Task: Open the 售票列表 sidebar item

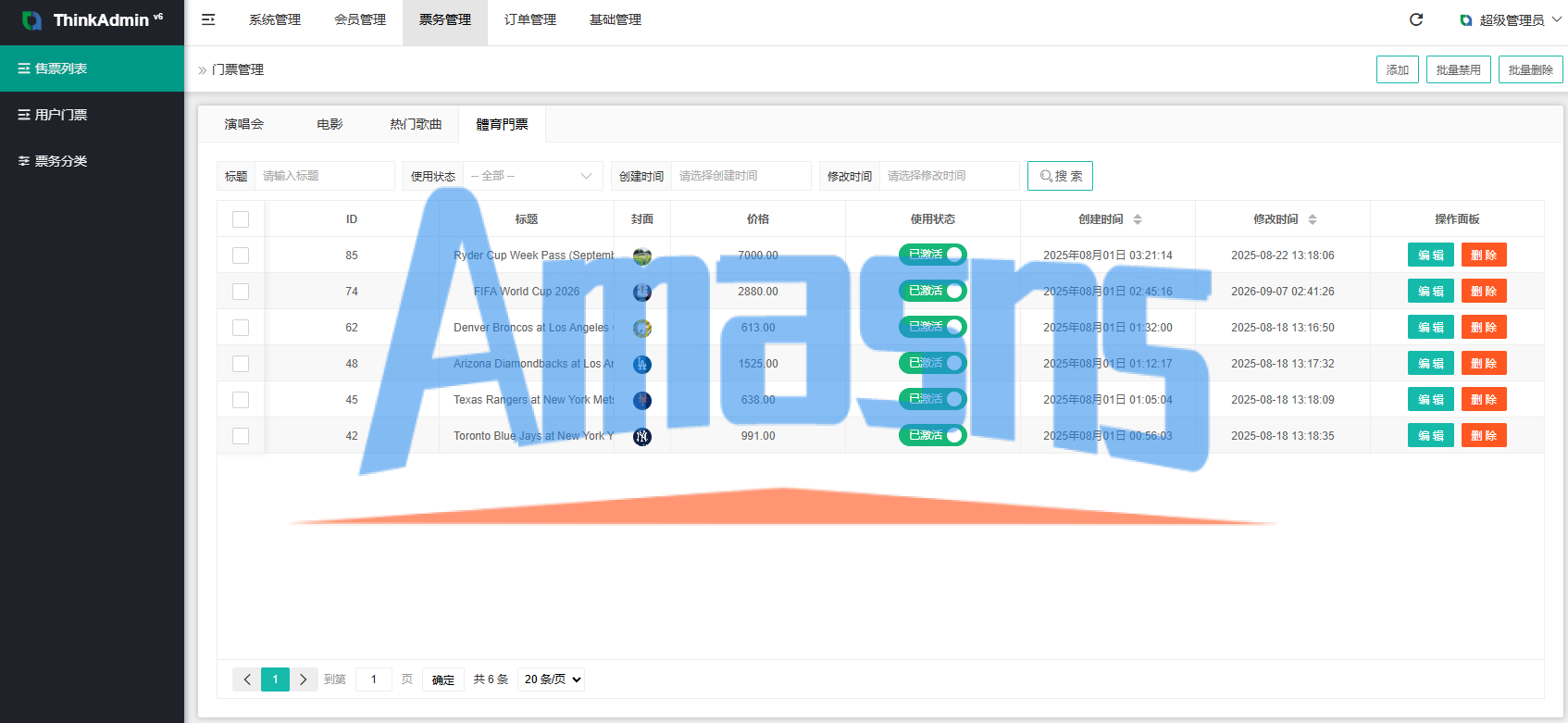Action: click(92, 69)
